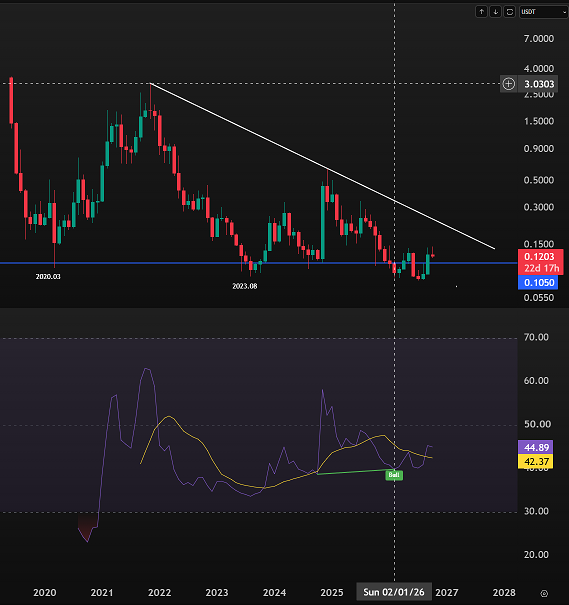Click the up arrow button near USDT
The image size is (569, 605).
481,12
